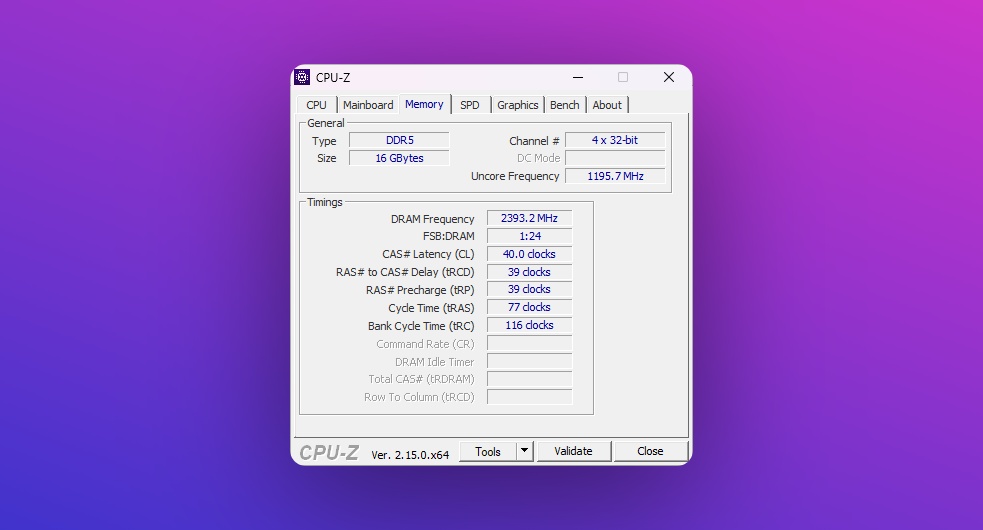Image resolution: width=983 pixels, height=530 pixels.
Task: Click the Uncore Frequency value field
Action: click(615, 176)
